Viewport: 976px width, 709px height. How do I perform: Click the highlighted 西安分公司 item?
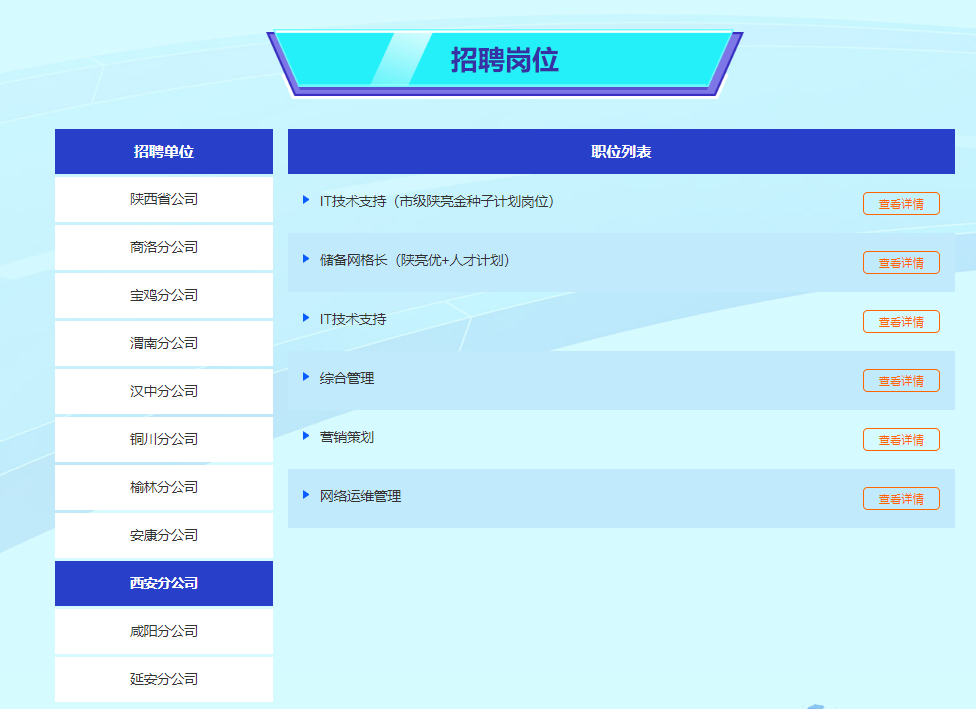pyautogui.click(x=164, y=583)
